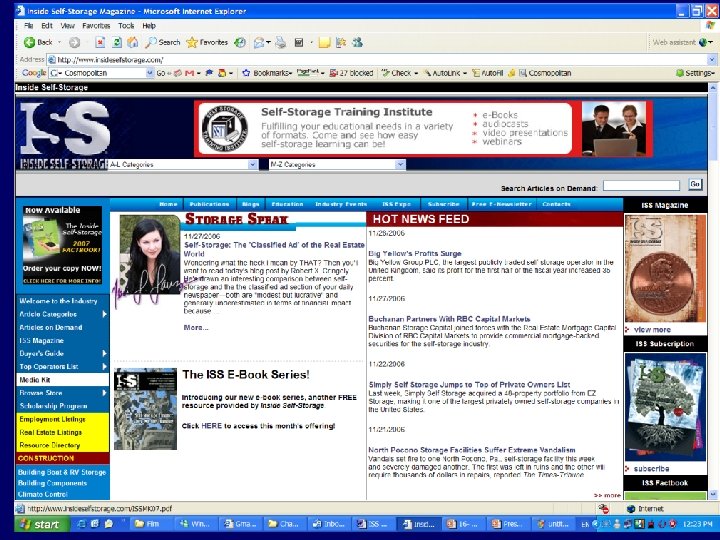This screenshot has height=540, width=720.
Task: Click the Go button beside article search
Action: click(695, 184)
